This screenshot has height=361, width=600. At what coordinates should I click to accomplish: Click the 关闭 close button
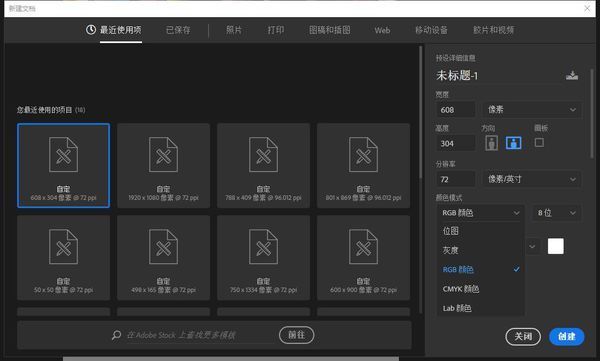click(523, 336)
